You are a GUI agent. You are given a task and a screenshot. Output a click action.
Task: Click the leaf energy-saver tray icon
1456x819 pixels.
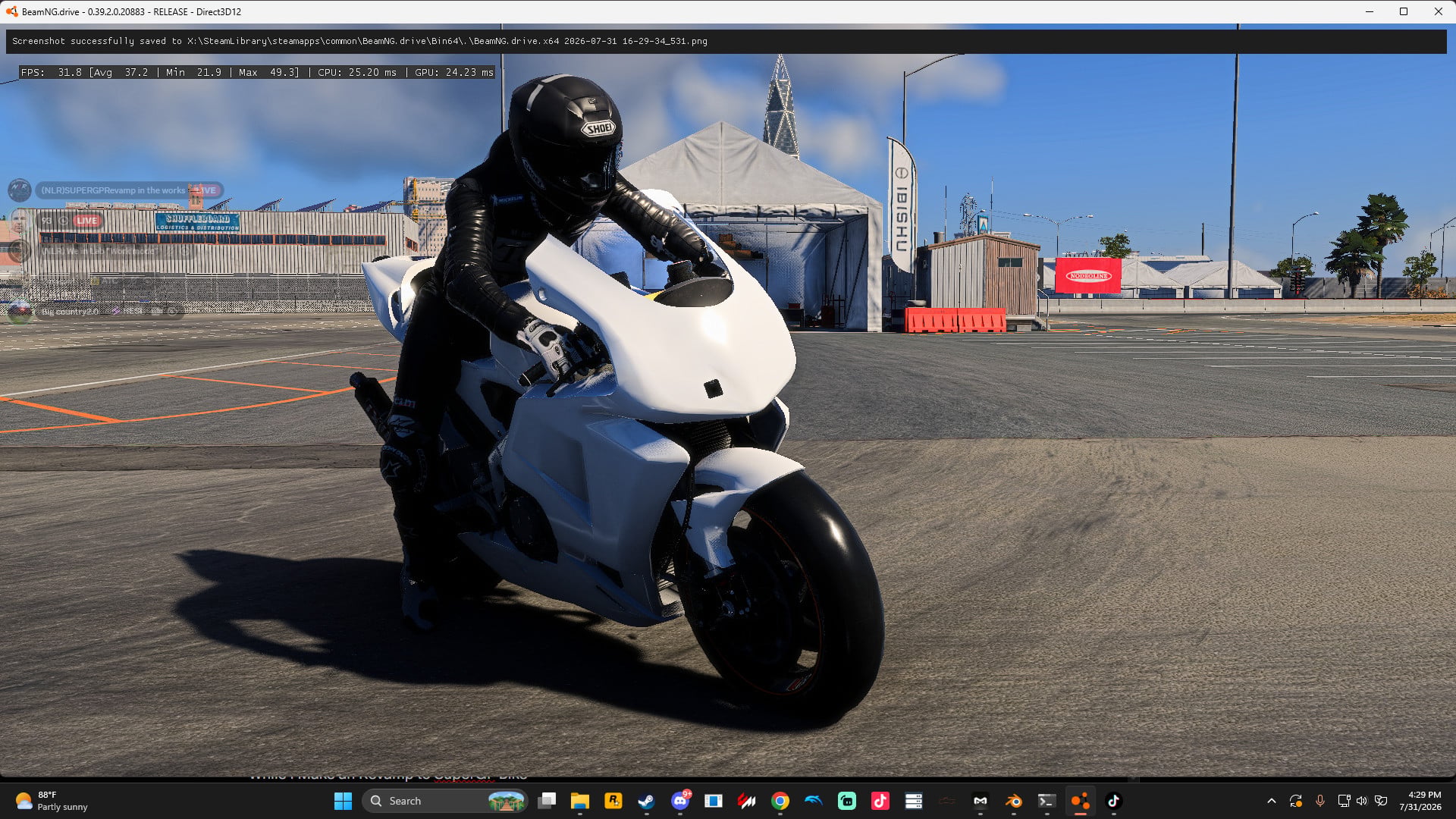point(1381,801)
